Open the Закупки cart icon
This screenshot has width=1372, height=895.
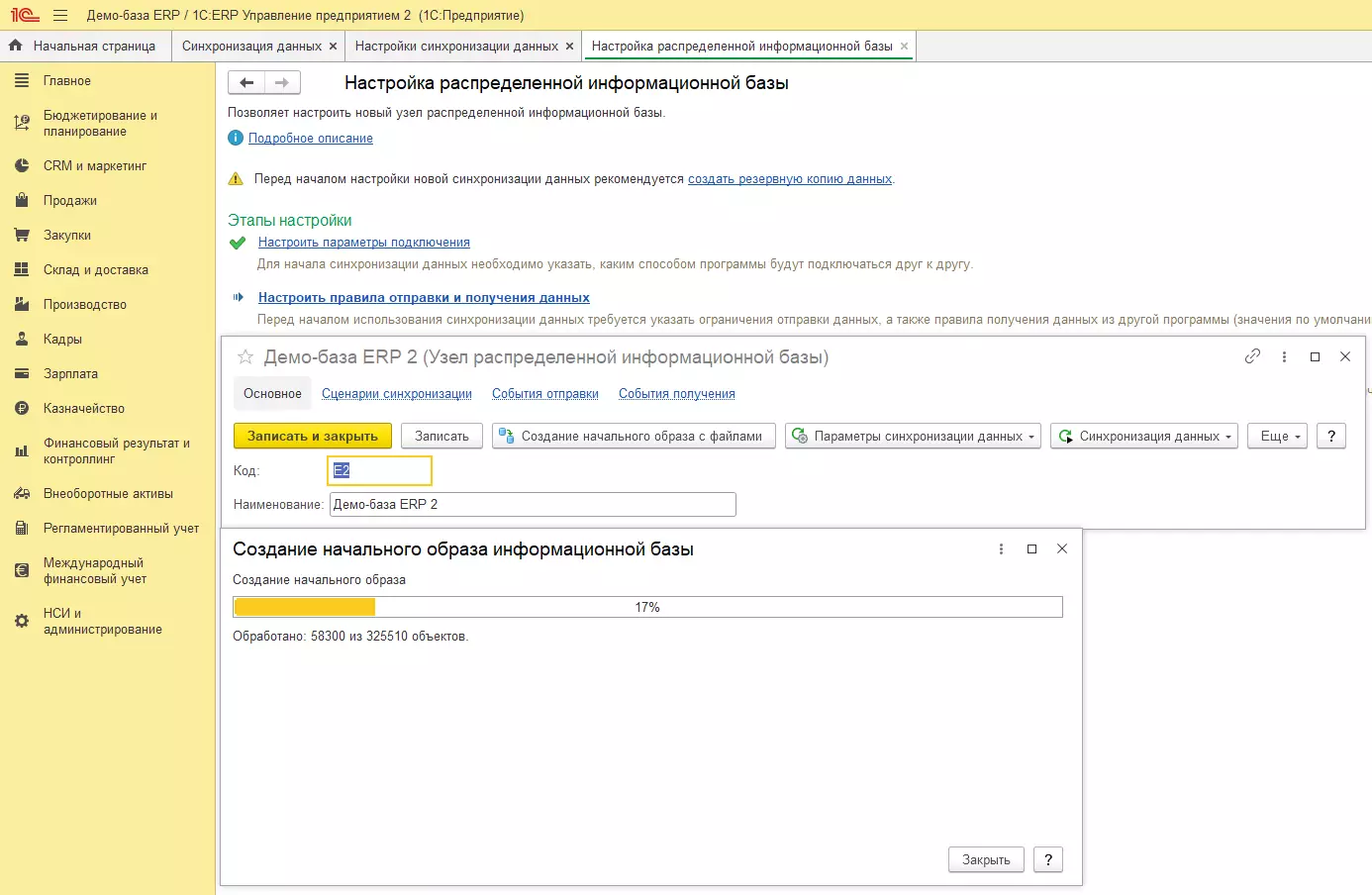22,236
